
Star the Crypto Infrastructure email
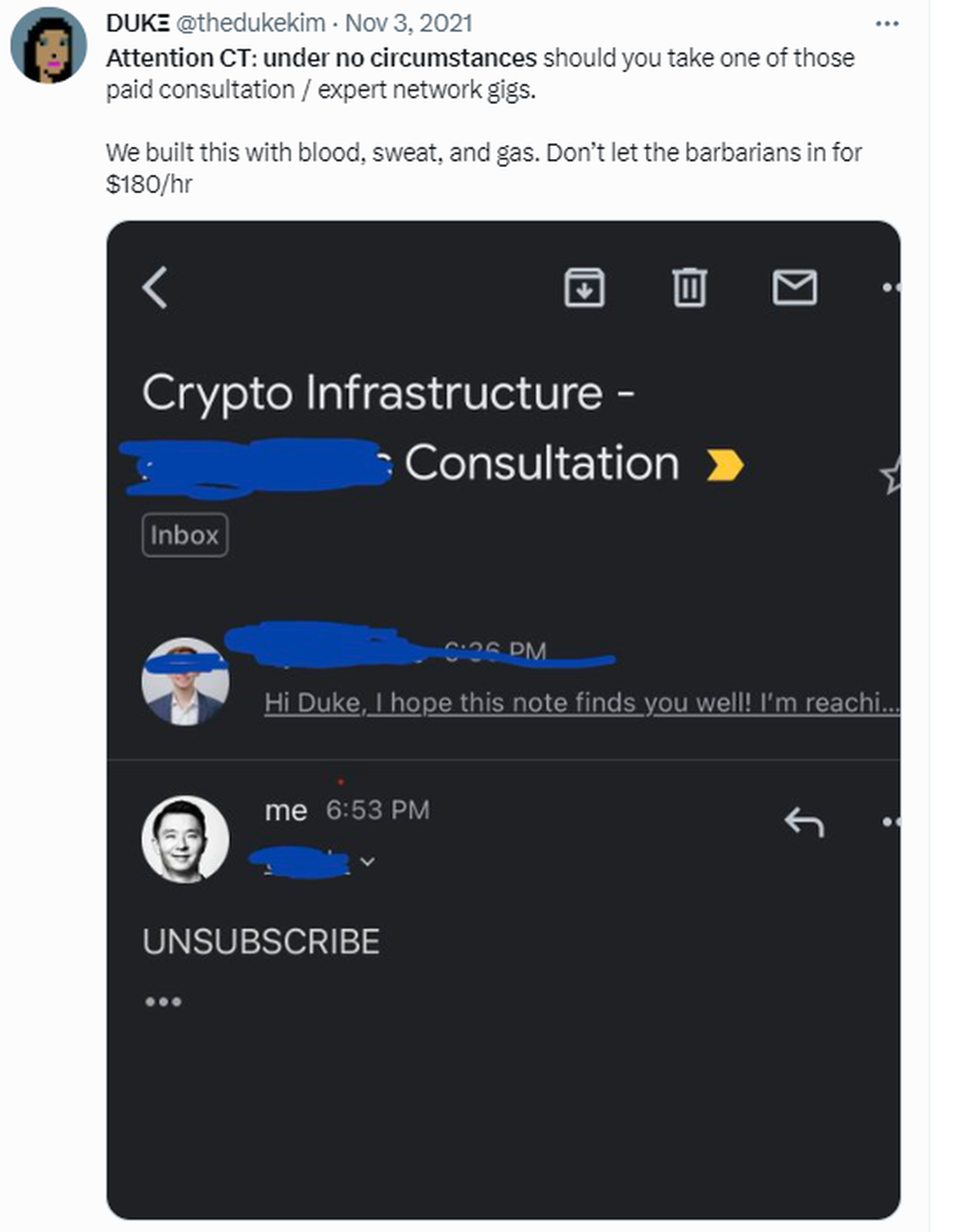click(x=891, y=475)
